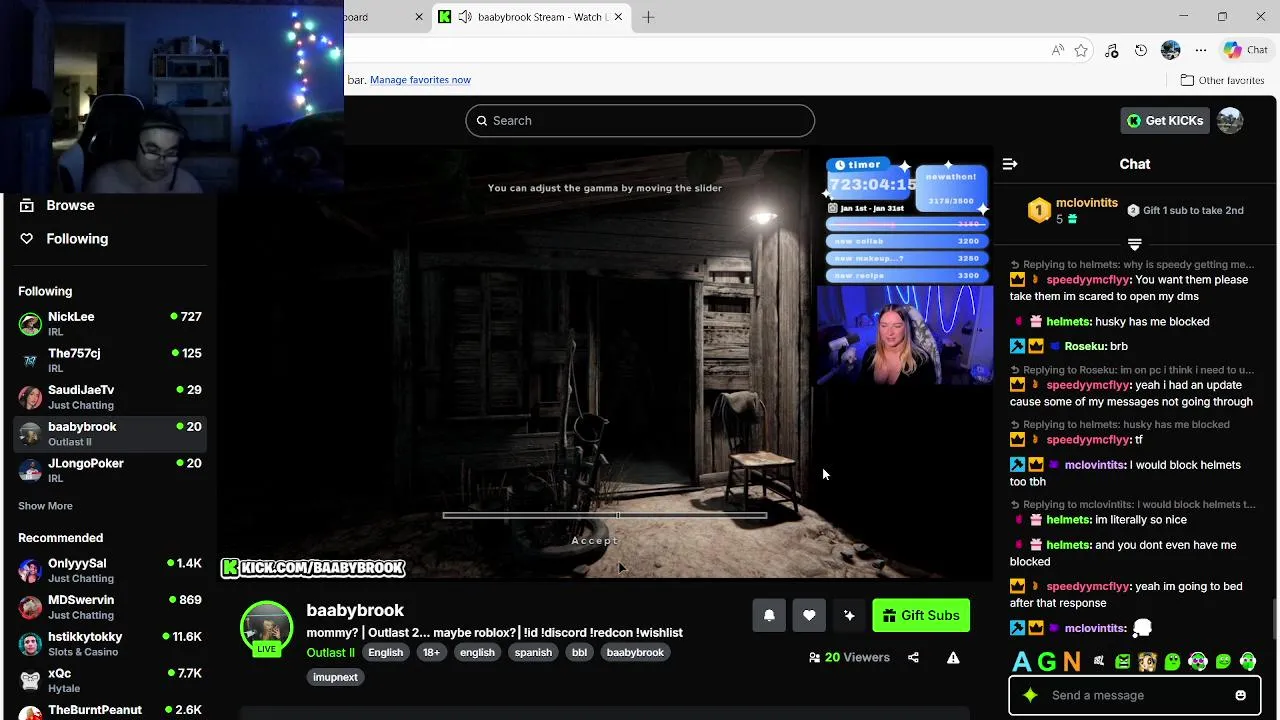Click the Read aloud icon in address bar
This screenshot has height=720, width=1280.
(x=1058, y=50)
